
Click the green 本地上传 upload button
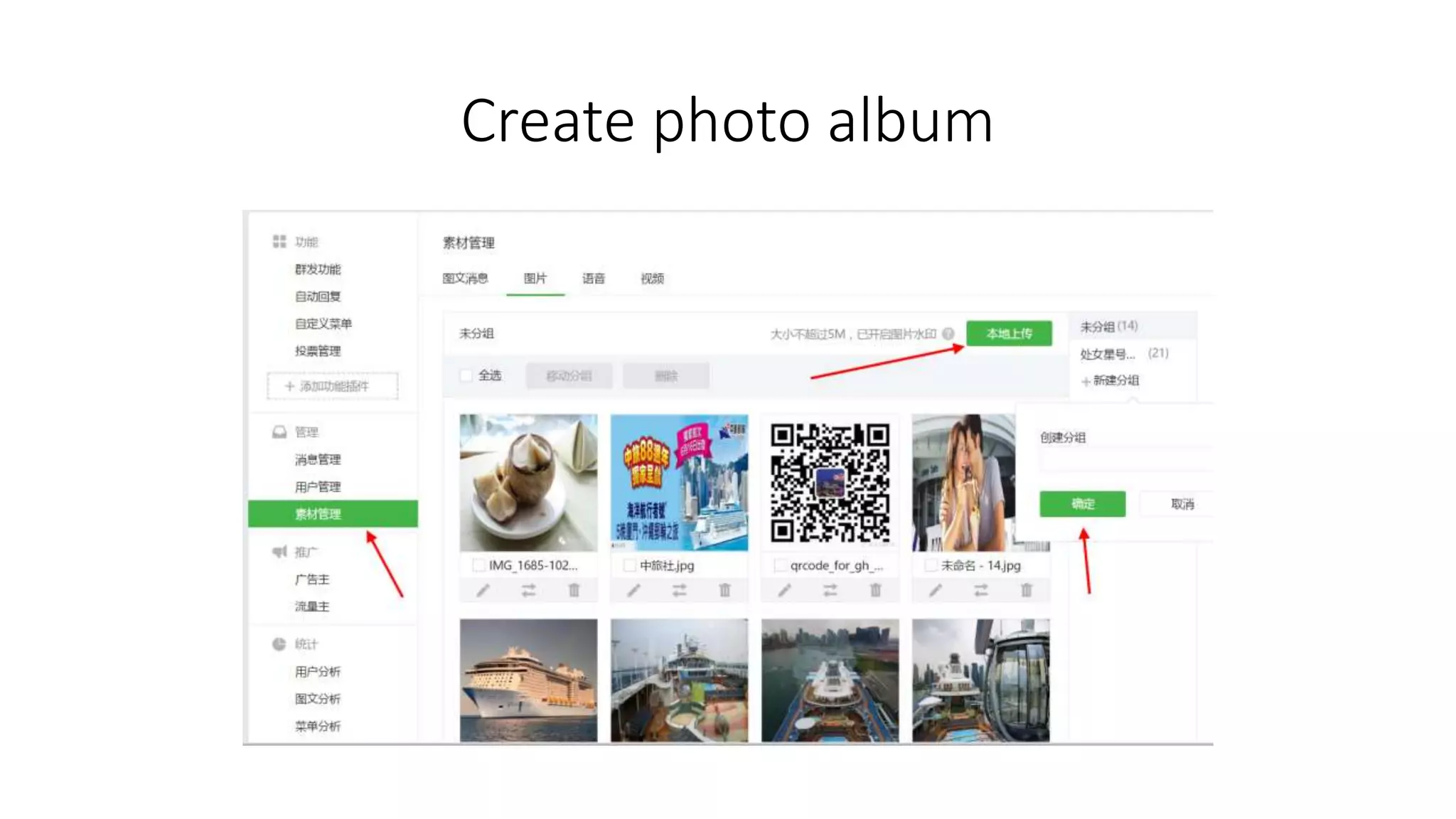(x=1009, y=333)
